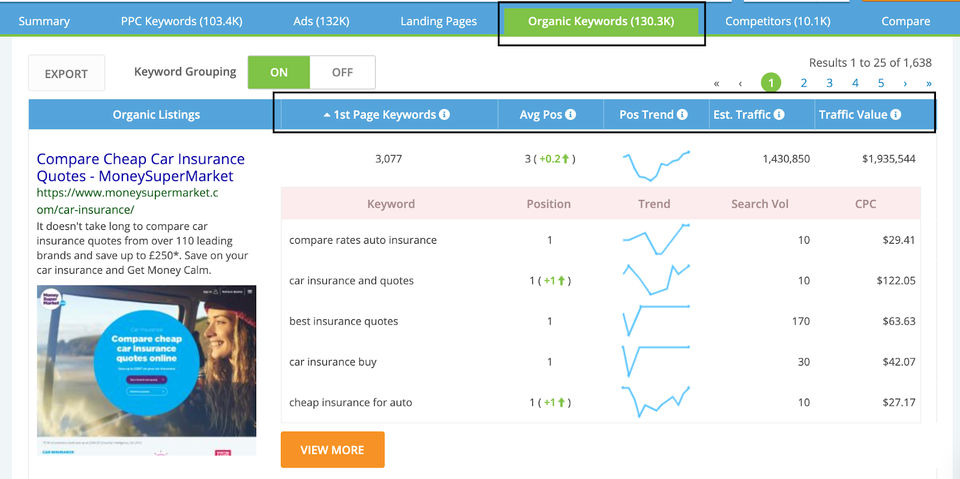The image size is (960, 479).
Task: Jump to last page with double-right arrow
Action: [x=929, y=83]
